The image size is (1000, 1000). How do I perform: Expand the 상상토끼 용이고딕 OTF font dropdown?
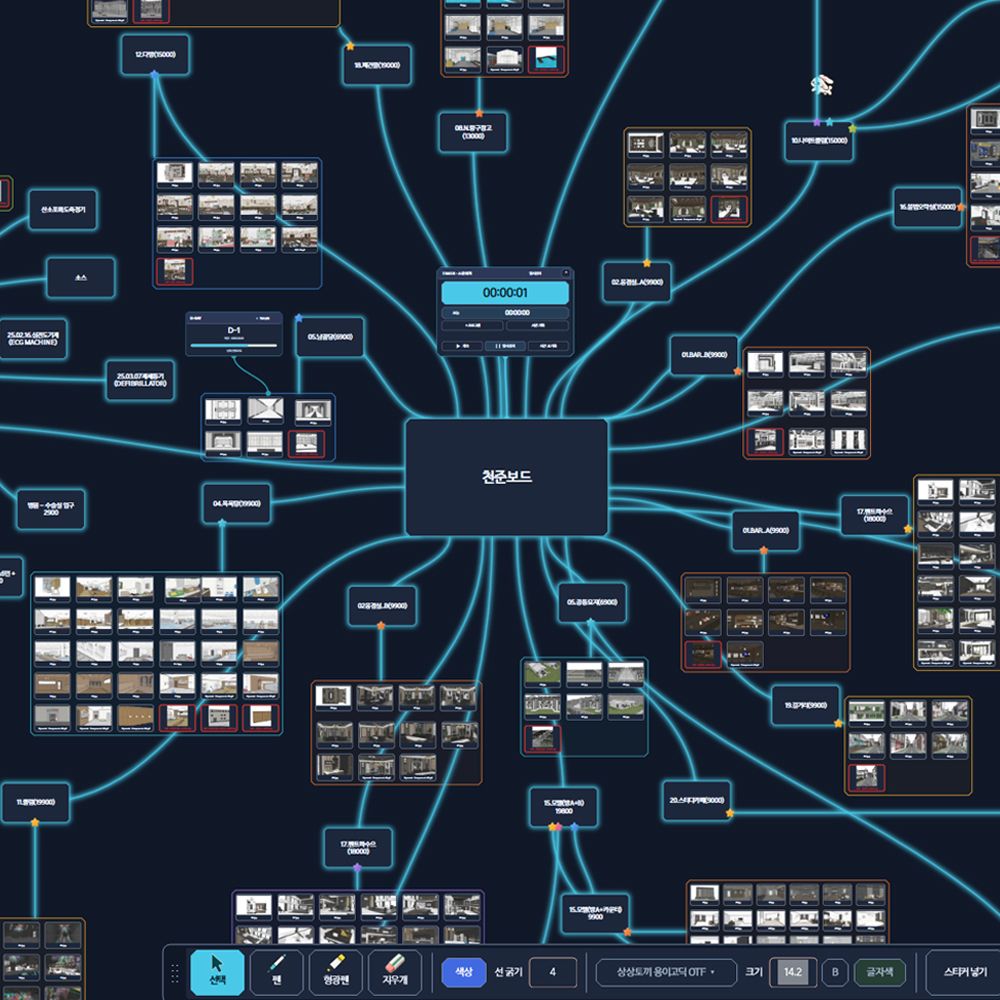coord(666,972)
